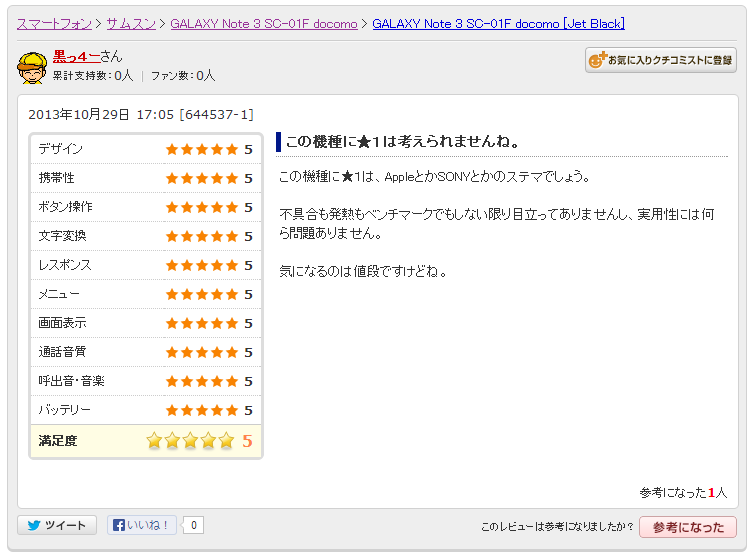Click the Facebook like count 0
The image size is (754, 557).
tap(194, 525)
